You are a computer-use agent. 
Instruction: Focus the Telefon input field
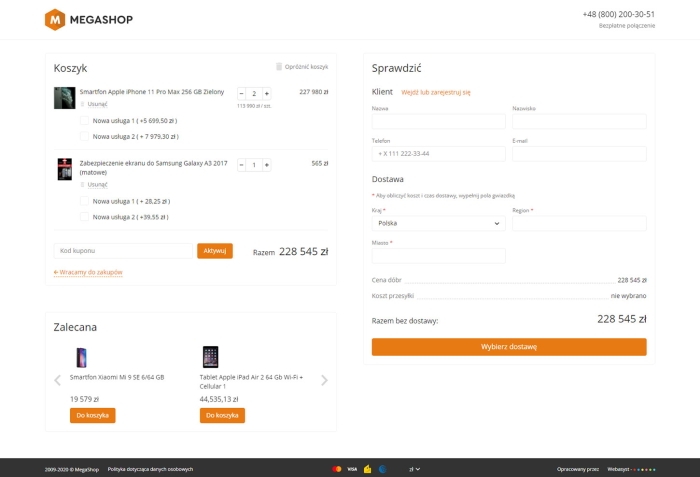pos(438,154)
